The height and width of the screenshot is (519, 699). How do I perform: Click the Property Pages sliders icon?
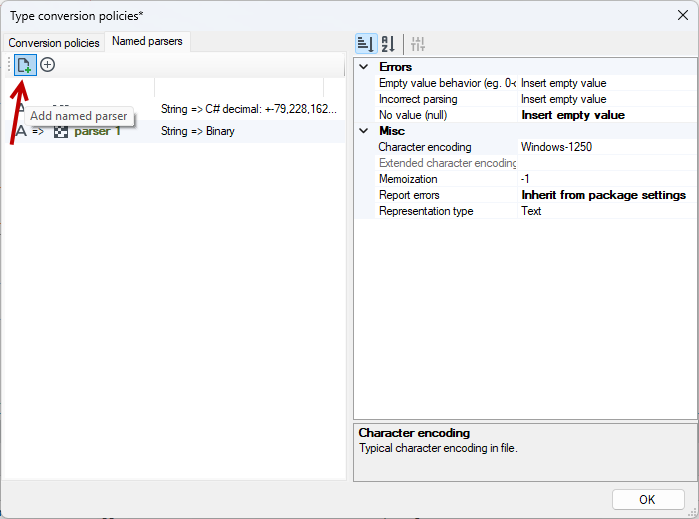pyautogui.click(x=418, y=44)
